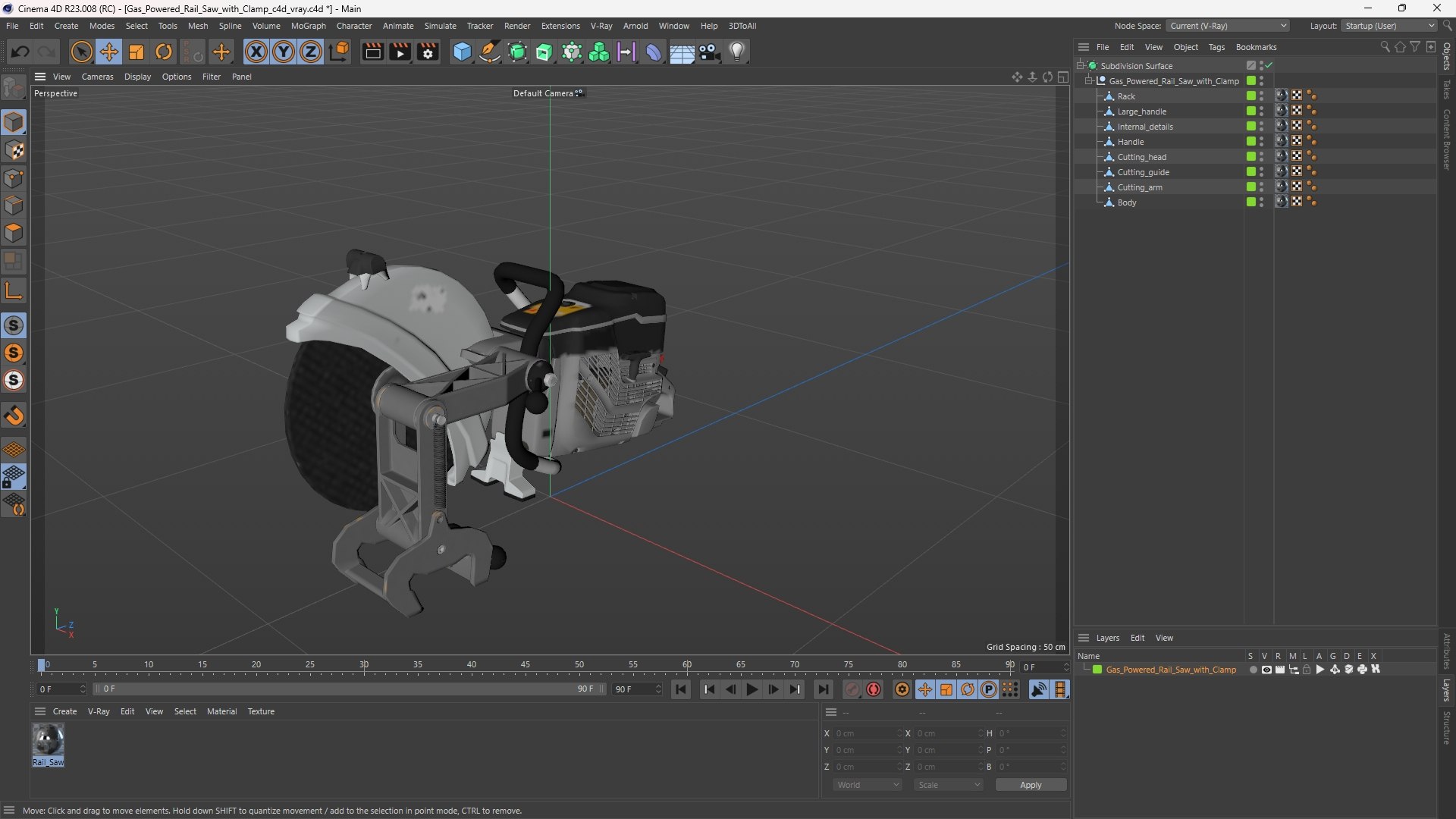
Task: Open the Node Space dropdown
Action: point(1227,26)
